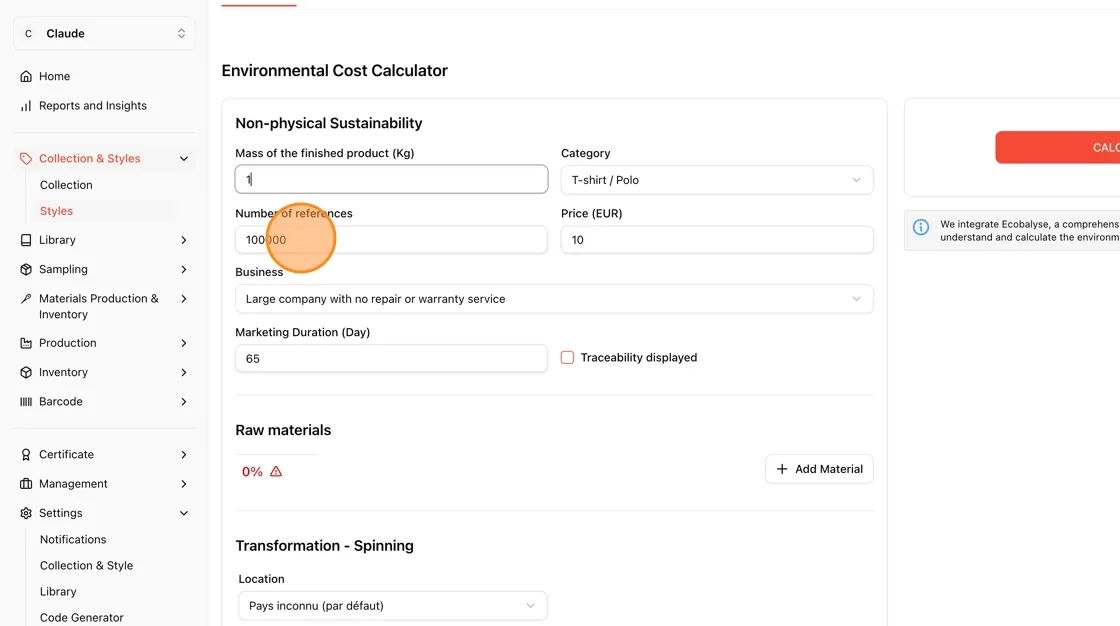
Task: Click the Number of references field
Action: point(391,239)
